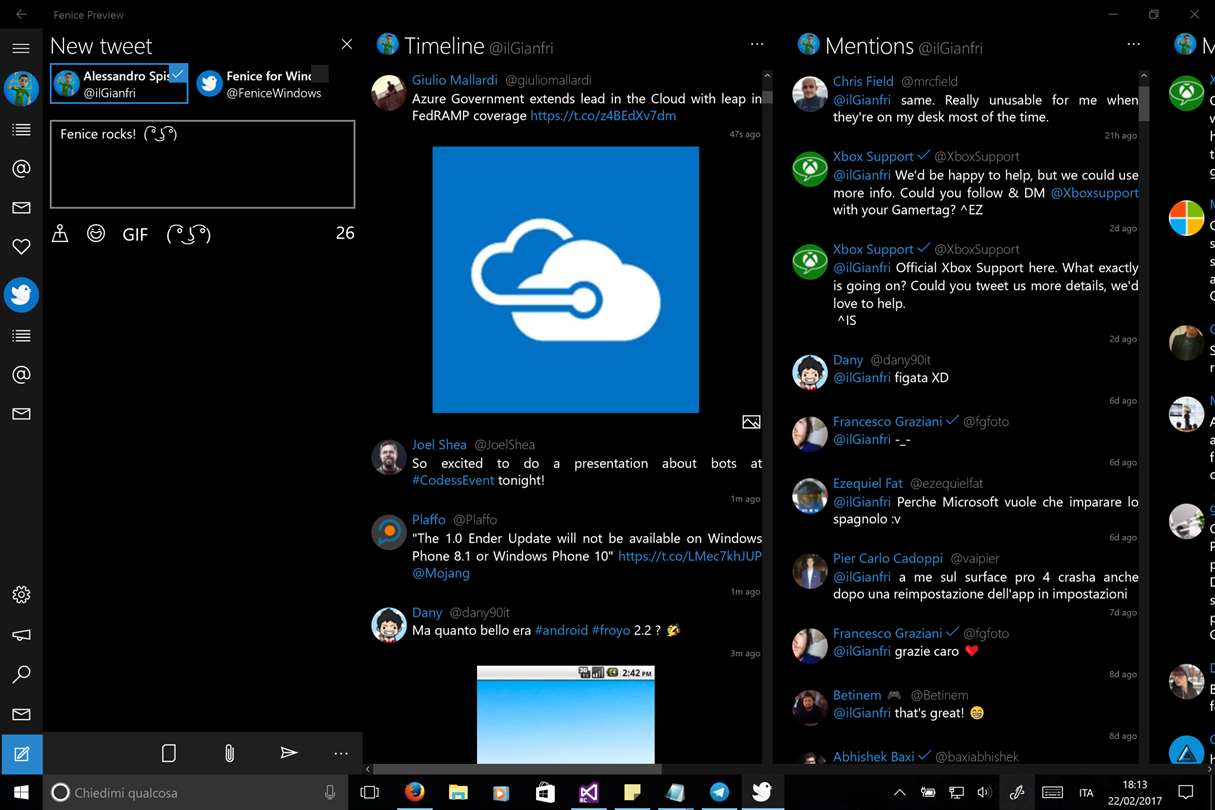The height and width of the screenshot is (810, 1215).
Task: Open Betinem profile name in Mentions
Action: click(859, 695)
